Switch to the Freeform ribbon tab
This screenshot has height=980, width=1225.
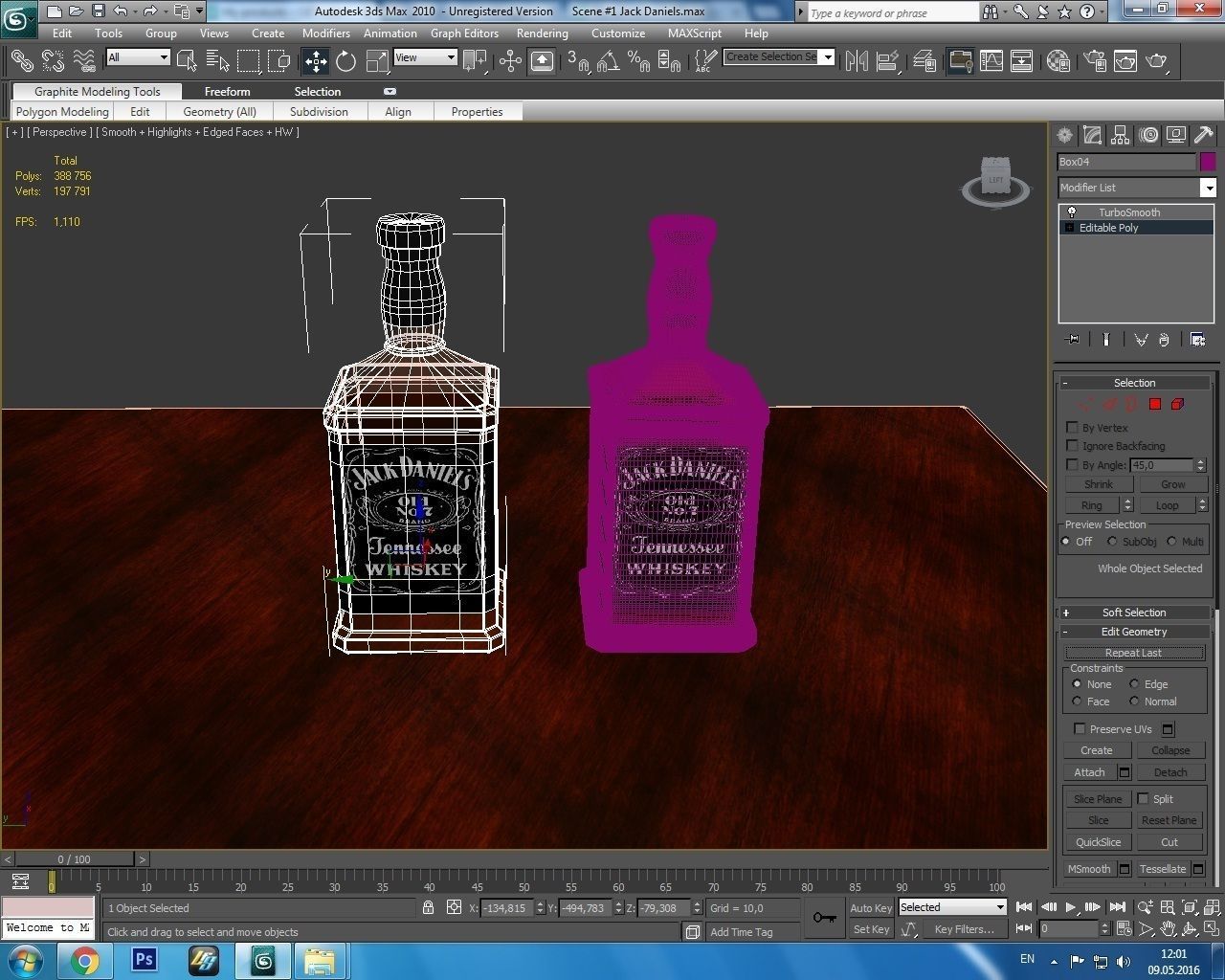click(x=228, y=92)
